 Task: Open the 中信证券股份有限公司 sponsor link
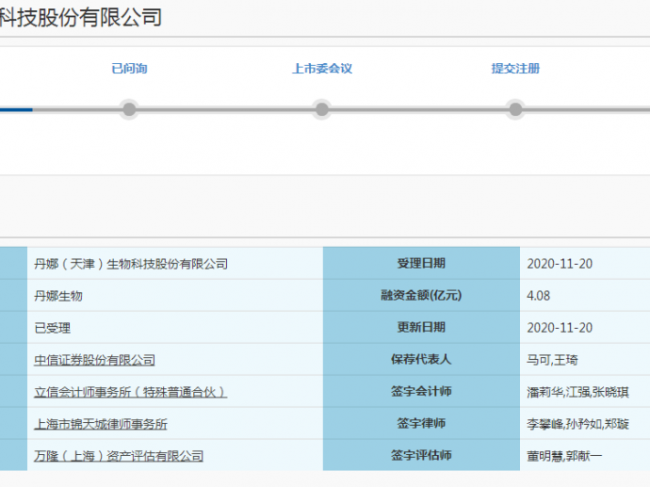[95, 360]
